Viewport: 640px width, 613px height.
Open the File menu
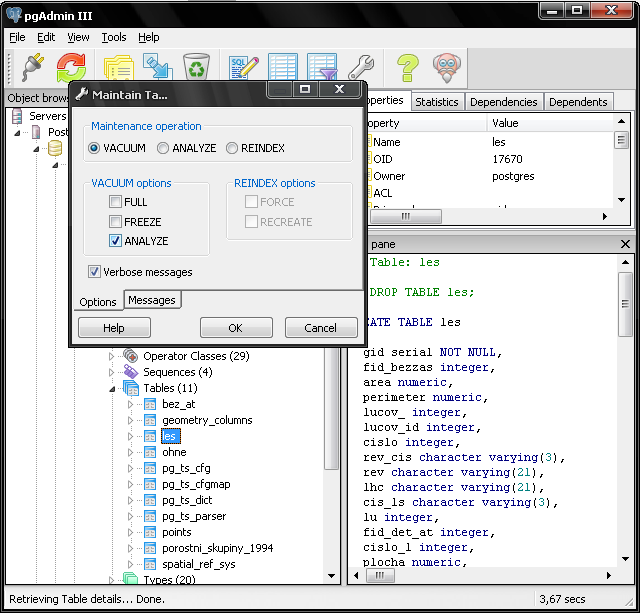[x=17, y=37]
